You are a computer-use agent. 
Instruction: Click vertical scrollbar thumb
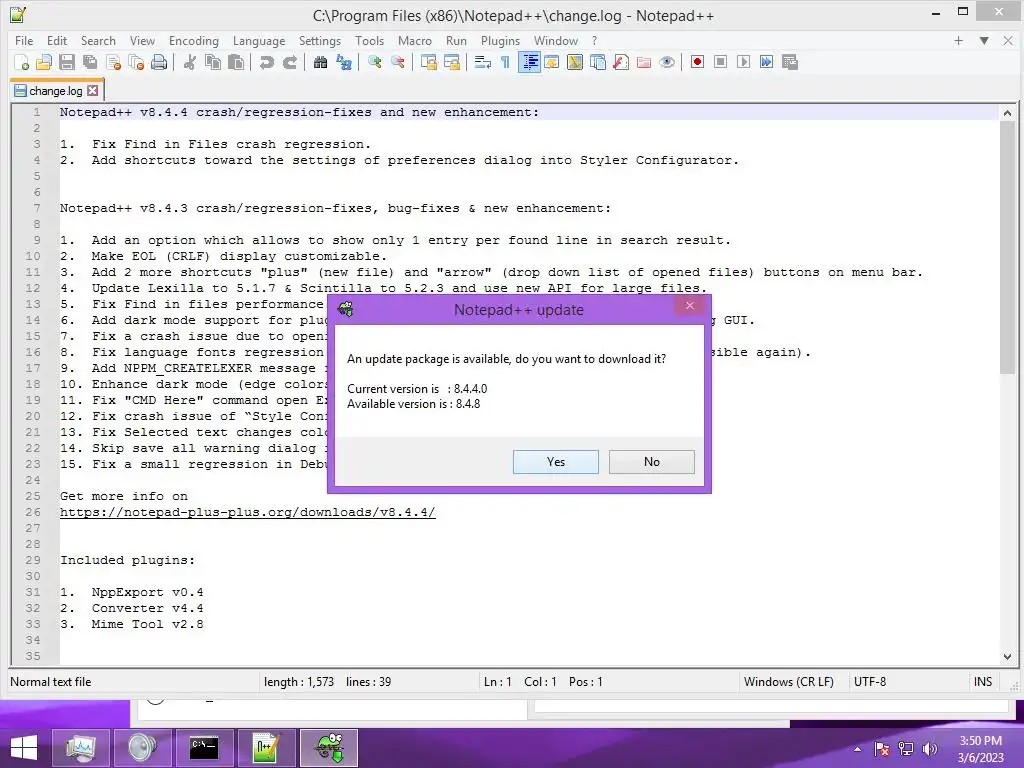[1007, 248]
